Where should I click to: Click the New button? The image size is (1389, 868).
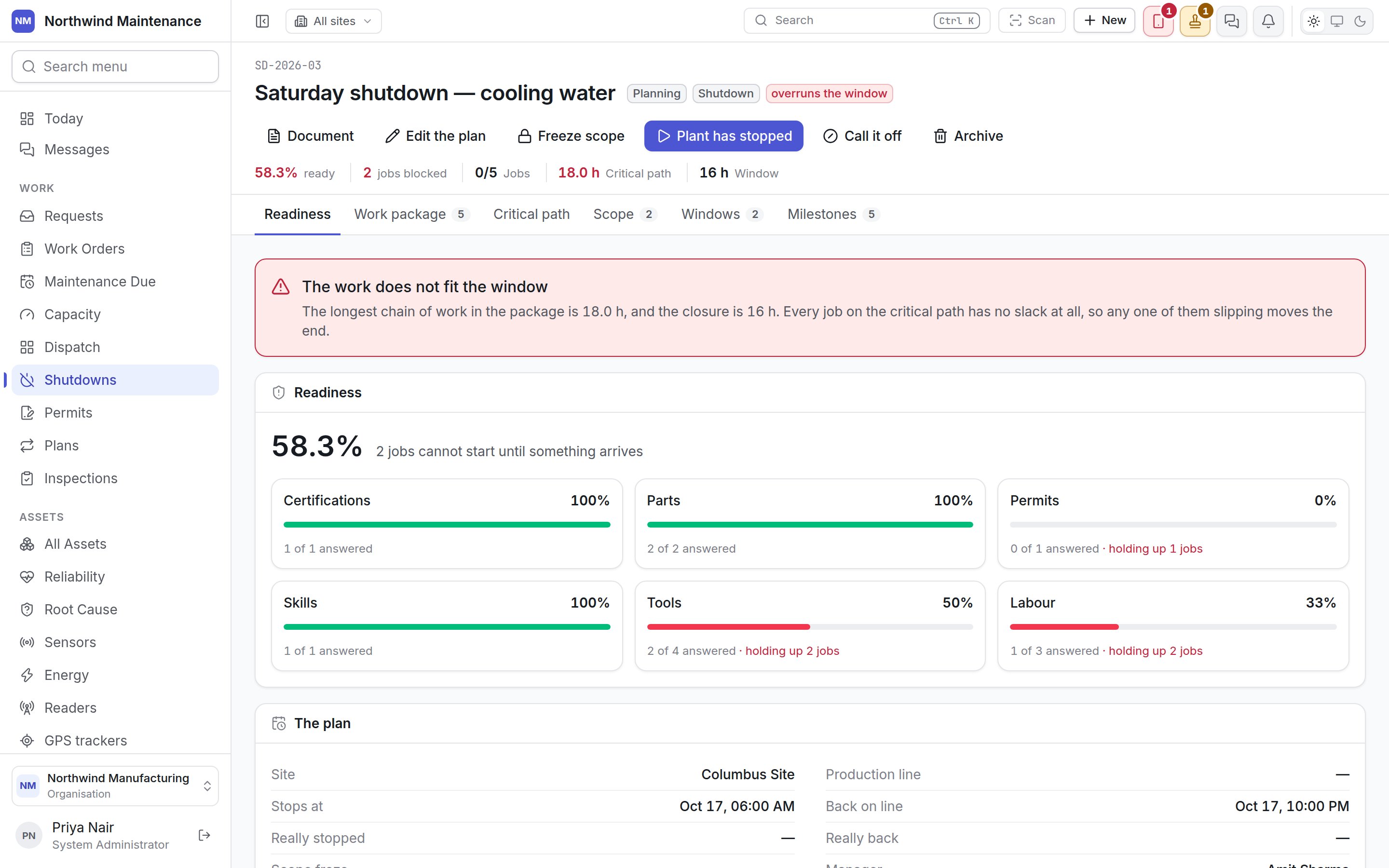coord(1104,21)
